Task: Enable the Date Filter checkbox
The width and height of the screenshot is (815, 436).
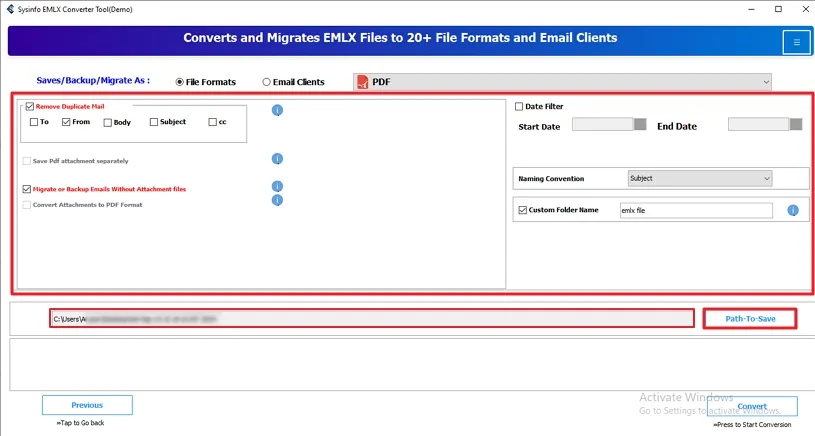Action: coord(519,107)
